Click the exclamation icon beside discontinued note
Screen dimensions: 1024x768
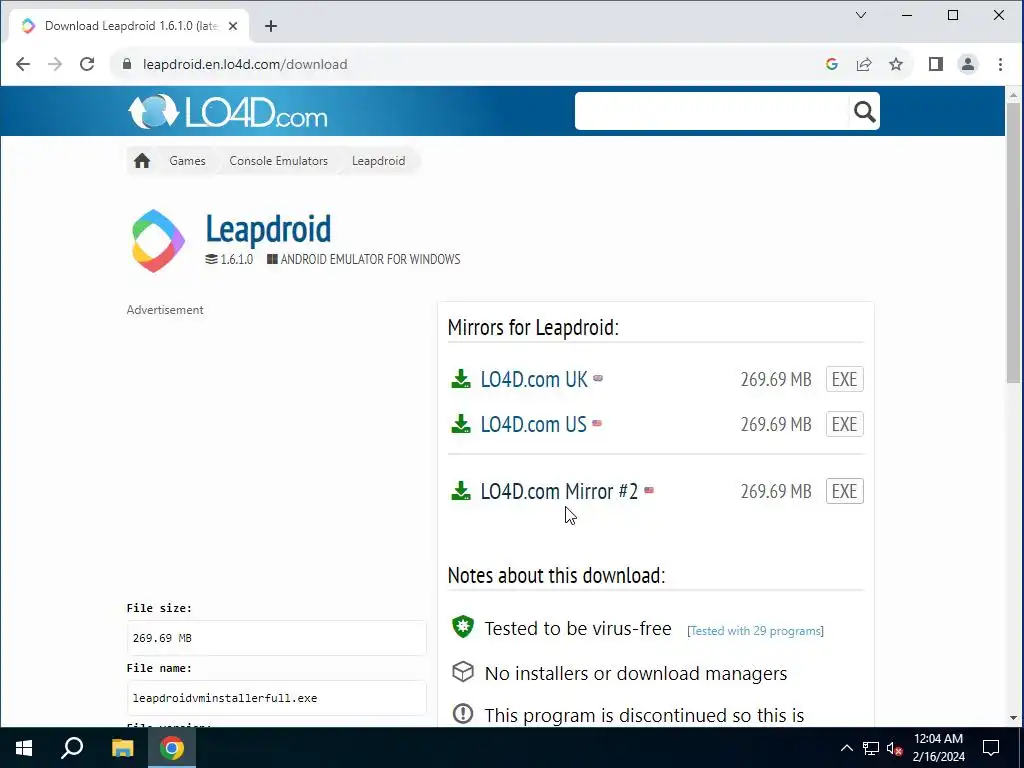click(x=463, y=714)
